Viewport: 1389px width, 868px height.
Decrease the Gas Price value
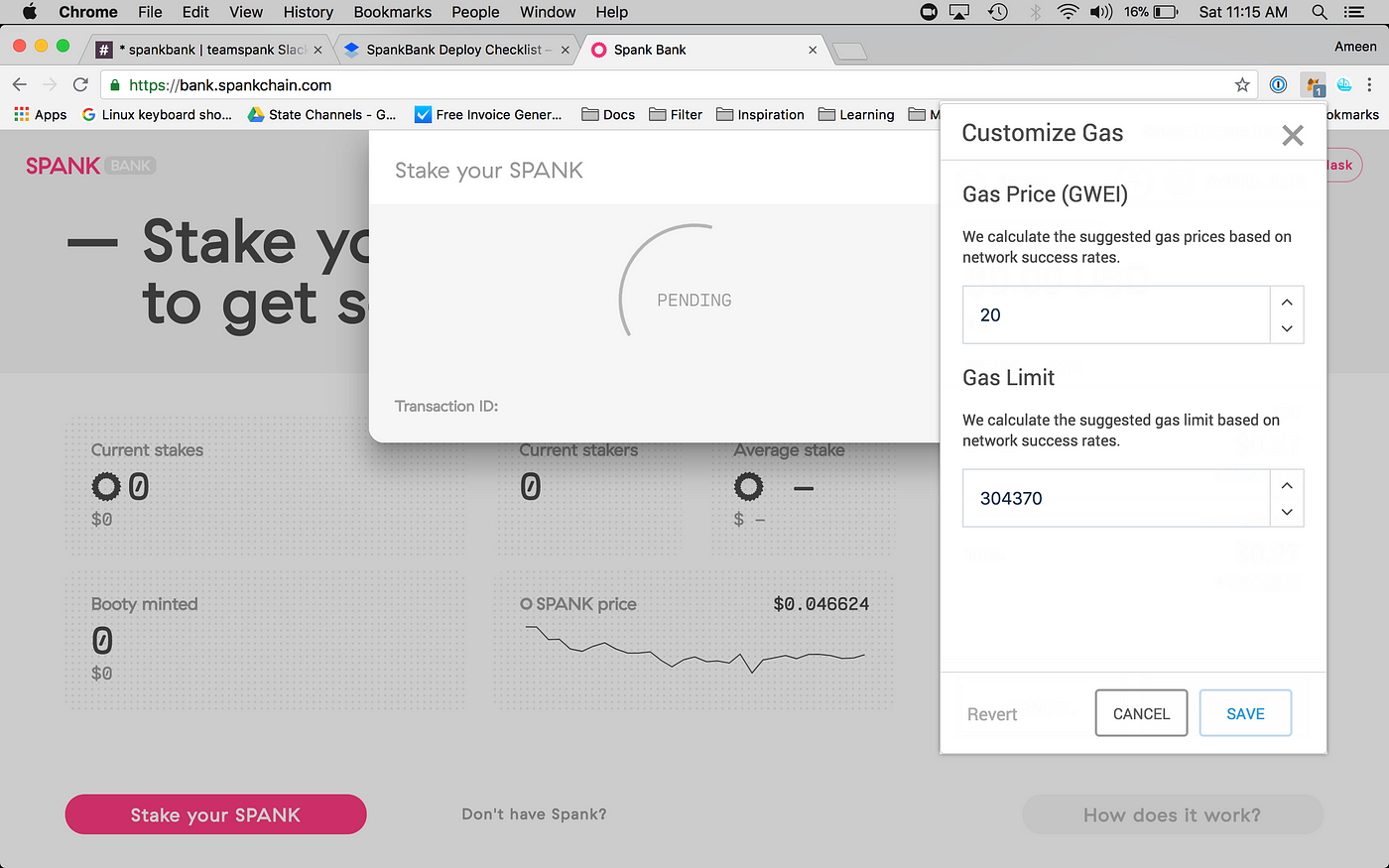coord(1287,328)
